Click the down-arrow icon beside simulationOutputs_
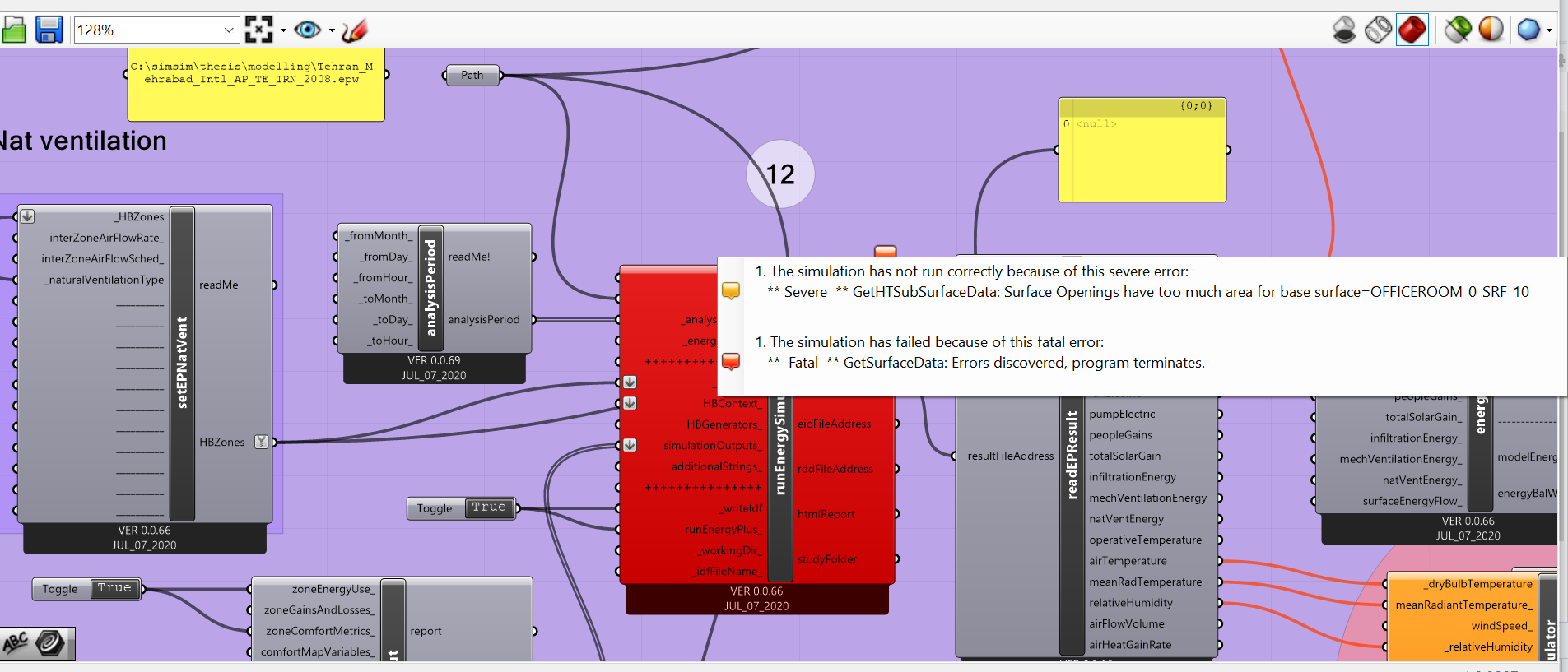This screenshot has width=1568, height=672. coord(630,445)
